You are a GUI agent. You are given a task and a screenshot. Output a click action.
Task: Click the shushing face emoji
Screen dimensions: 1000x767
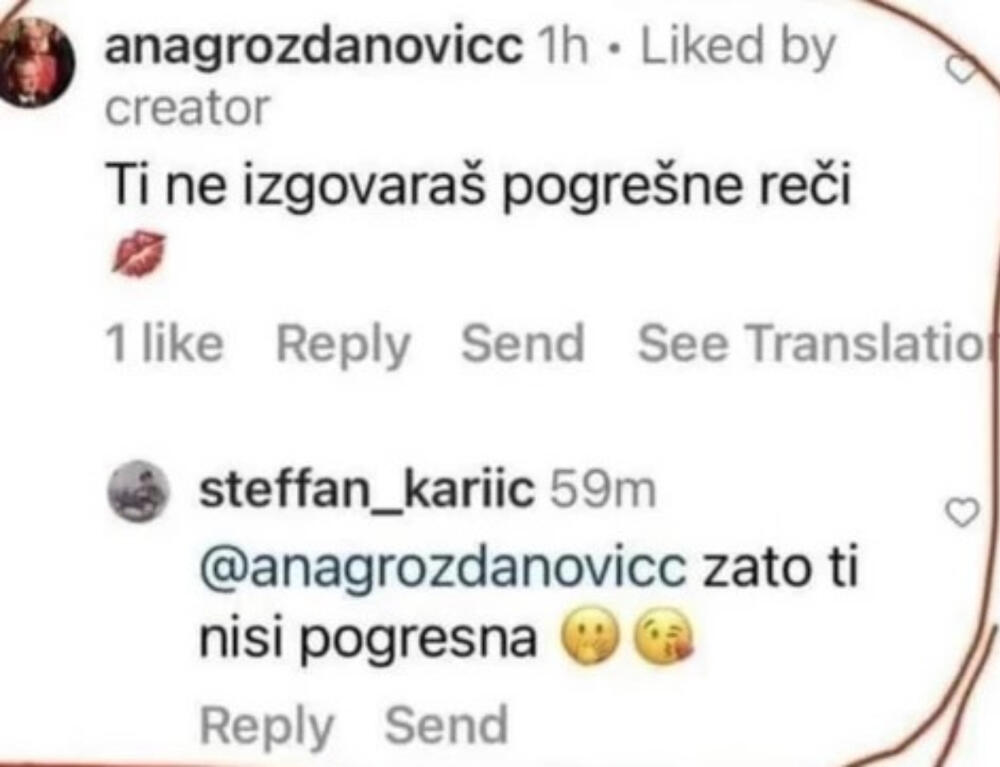[590, 639]
